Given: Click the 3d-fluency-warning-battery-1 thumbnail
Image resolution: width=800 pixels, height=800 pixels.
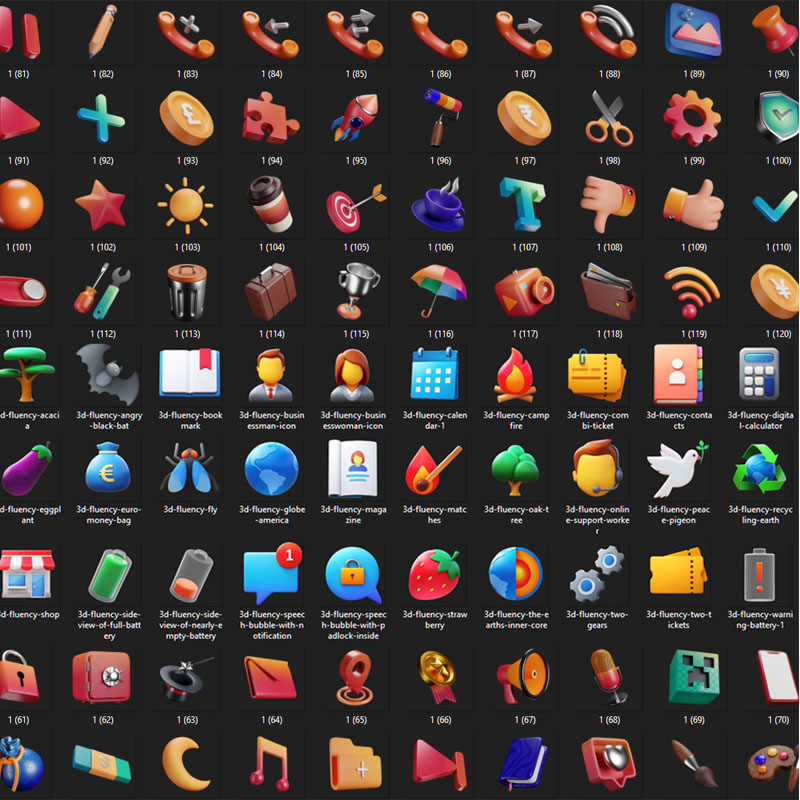Looking at the screenshot, I should (x=759, y=574).
